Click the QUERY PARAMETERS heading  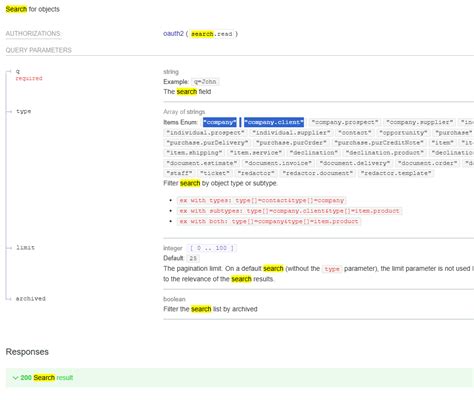click(x=39, y=50)
